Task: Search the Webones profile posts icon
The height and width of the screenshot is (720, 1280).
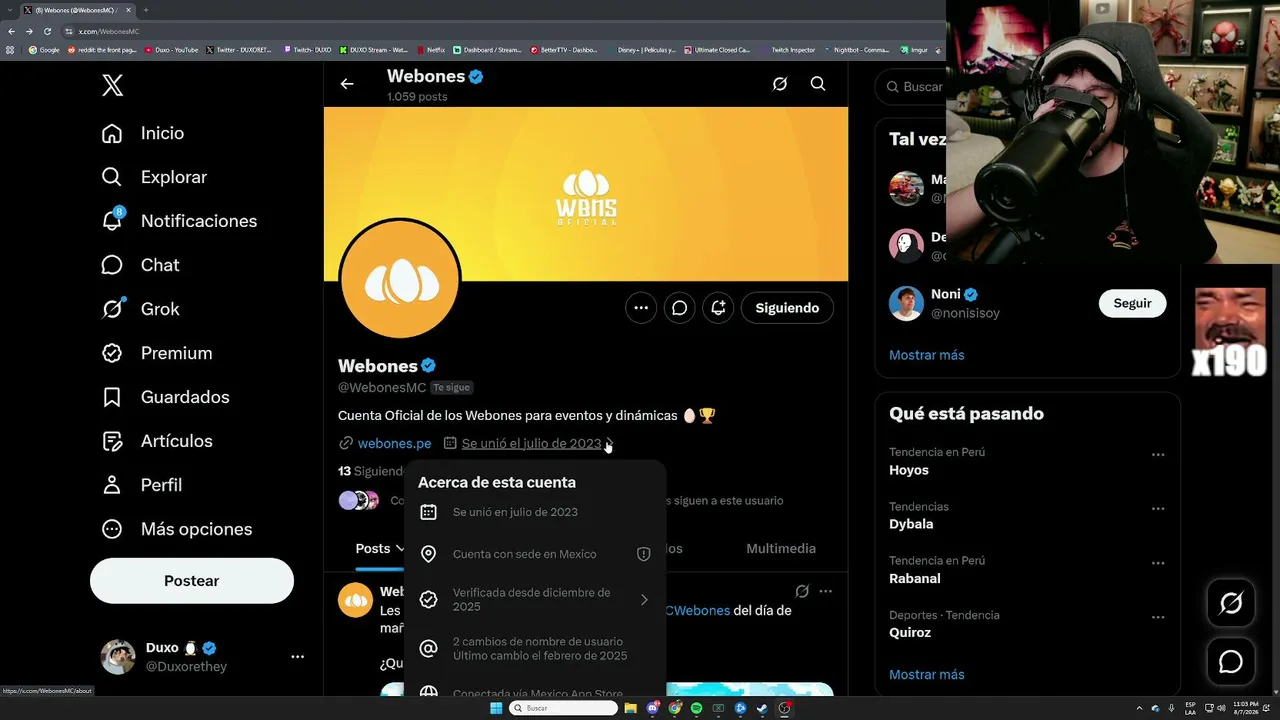Action: coord(818,84)
